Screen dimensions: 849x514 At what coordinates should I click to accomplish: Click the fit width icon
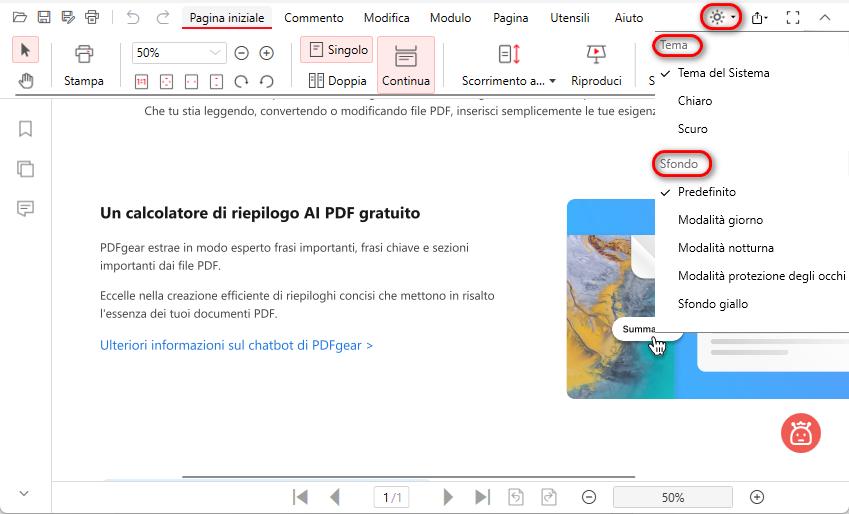[191, 82]
